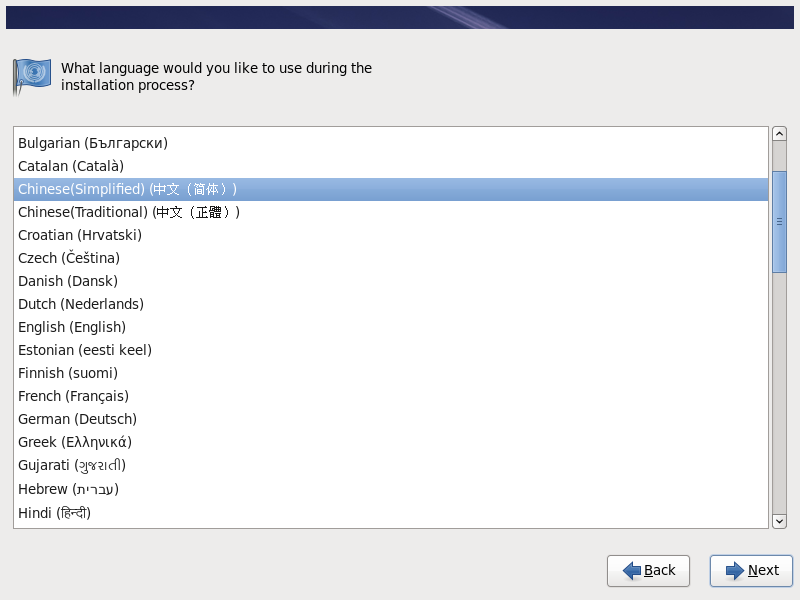The image size is (800, 600).
Task: Choose German (Deutsch) language
Action: (x=77, y=419)
